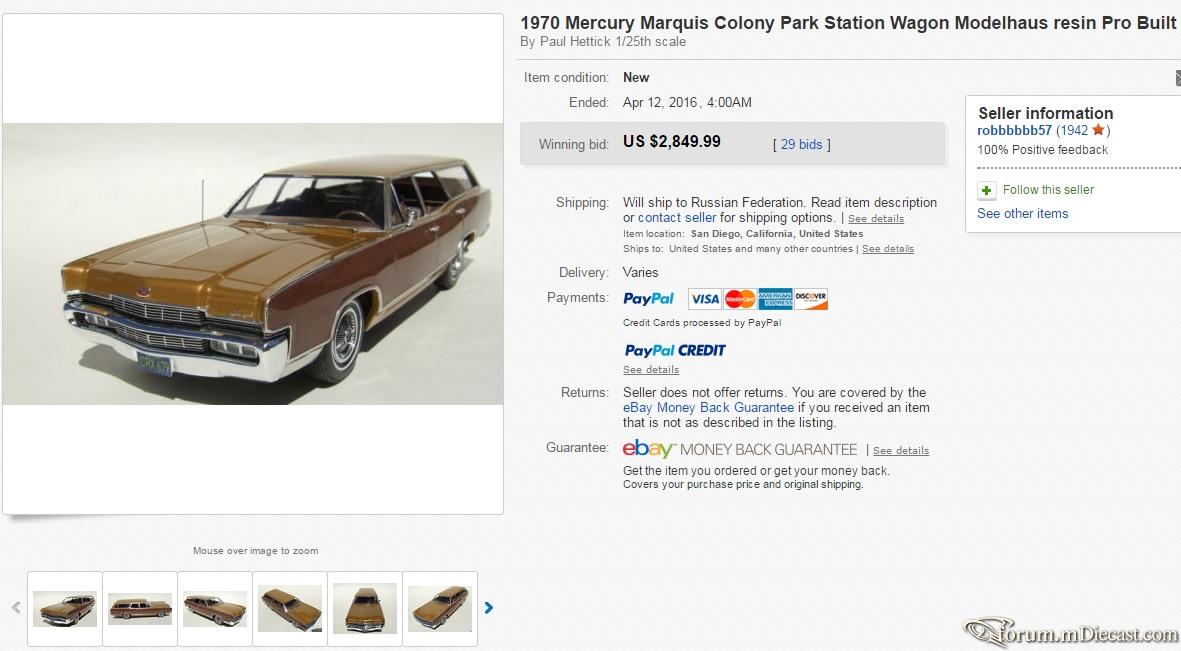This screenshot has width=1181, height=651.
Task: Open the 29 bids history link
Action: (x=801, y=144)
